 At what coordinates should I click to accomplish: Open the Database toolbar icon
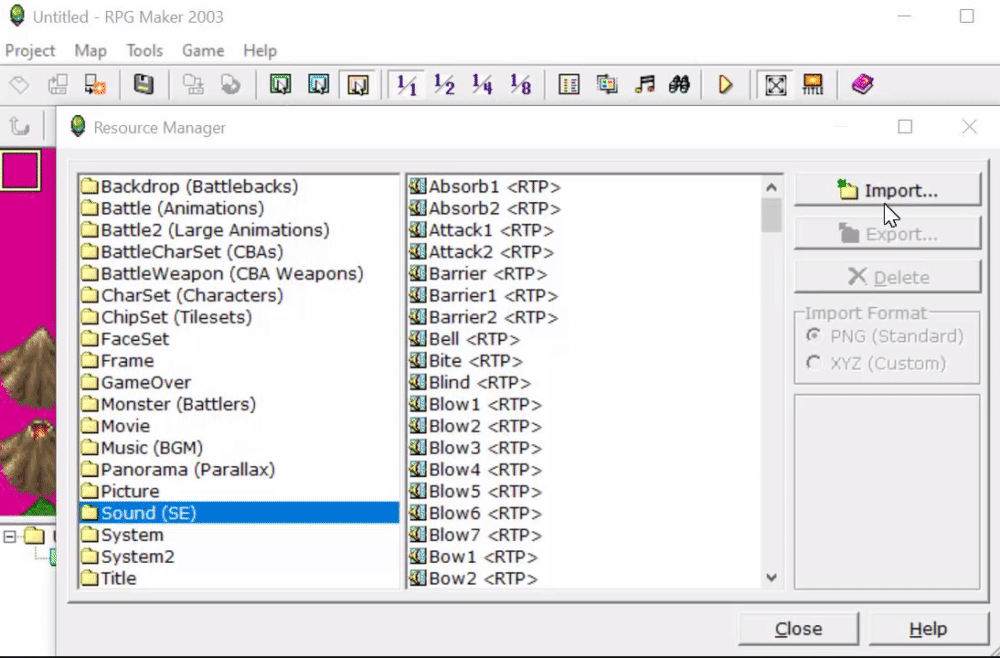pyautogui.click(x=569, y=85)
